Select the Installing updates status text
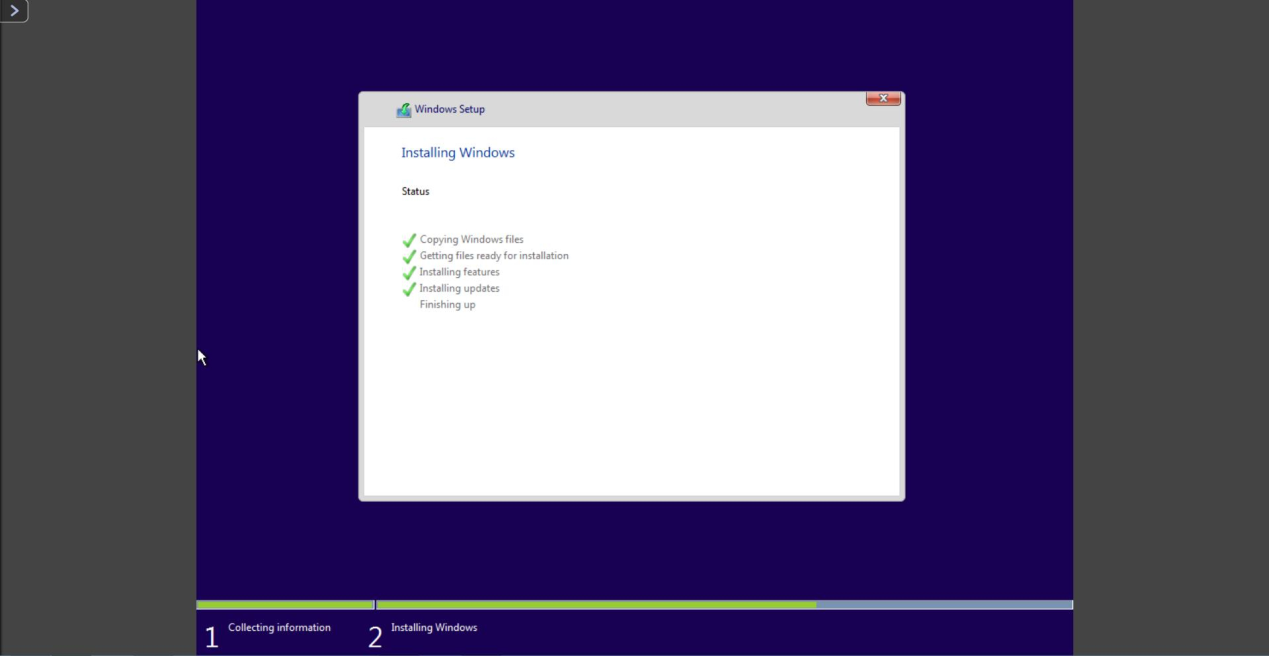 (x=459, y=288)
